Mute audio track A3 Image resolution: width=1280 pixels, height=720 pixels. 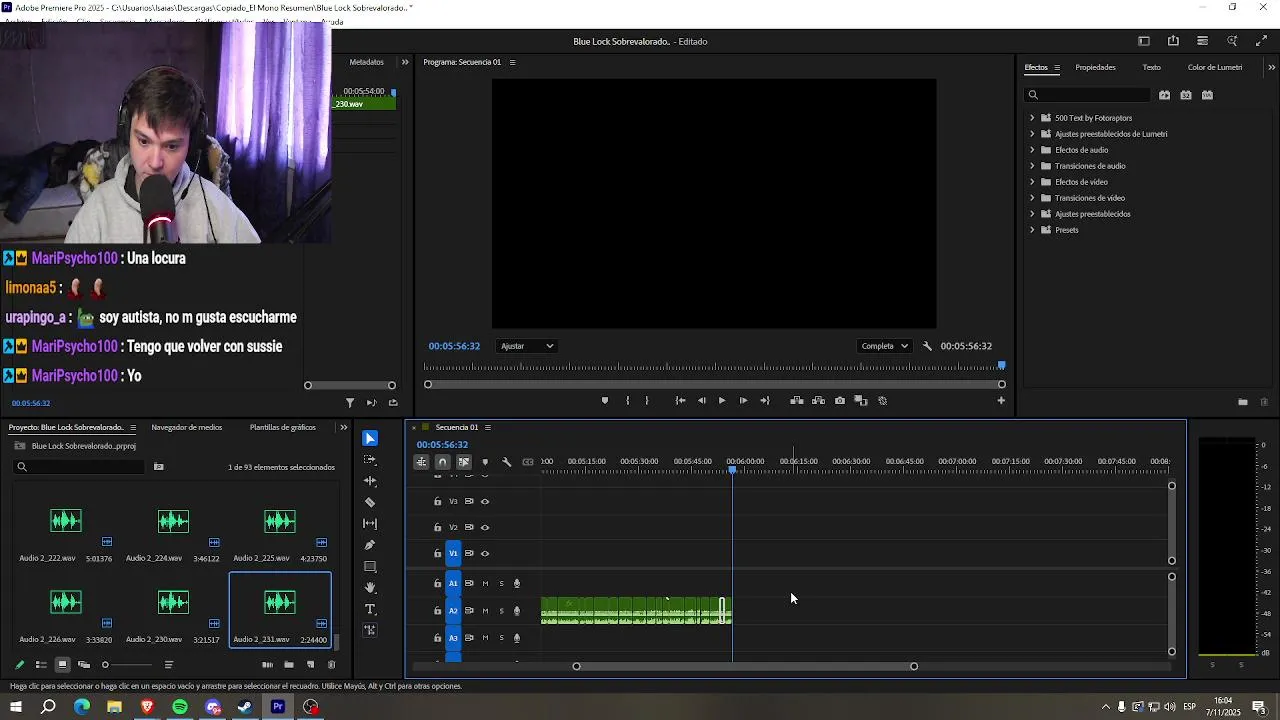click(485, 638)
